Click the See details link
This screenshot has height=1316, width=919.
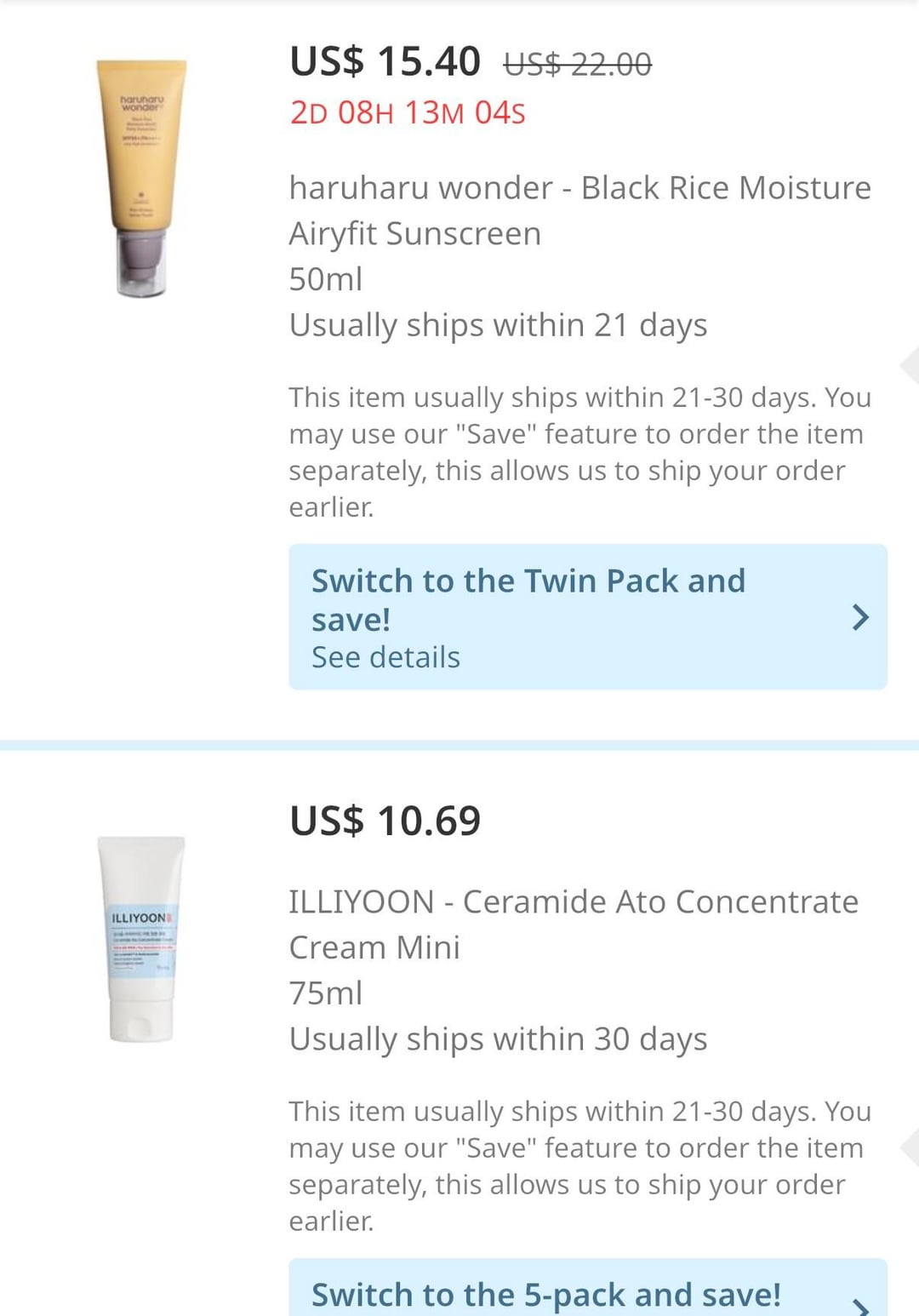coord(385,657)
